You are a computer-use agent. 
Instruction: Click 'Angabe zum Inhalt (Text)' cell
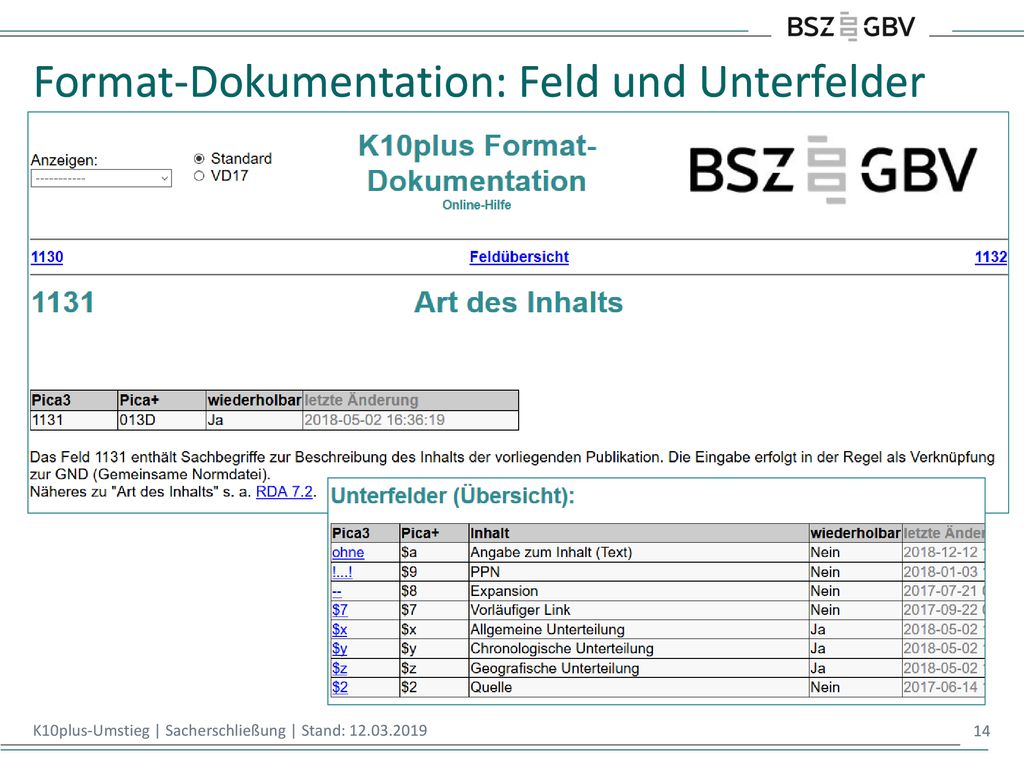(x=638, y=552)
